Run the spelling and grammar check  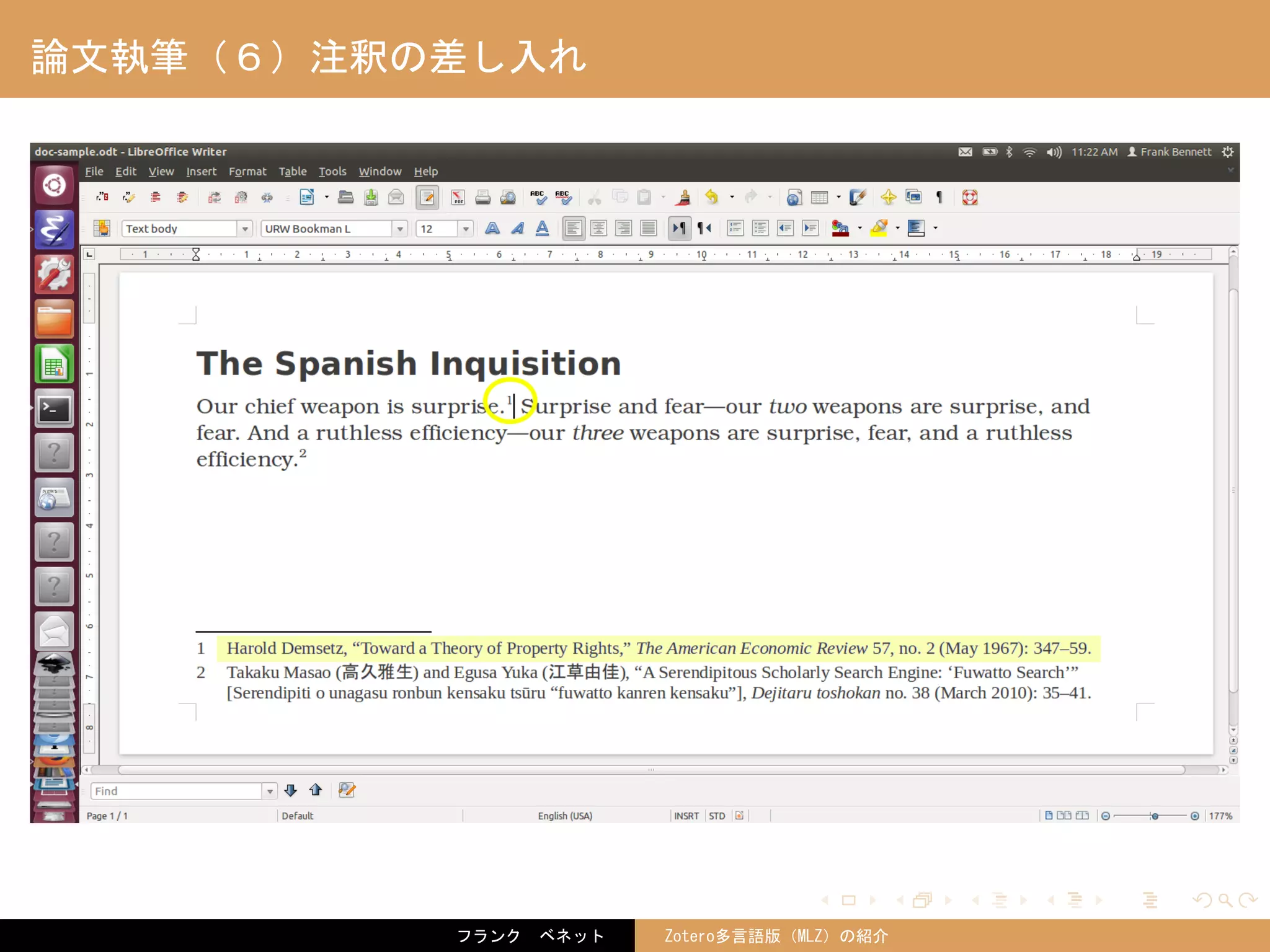point(538,197)
